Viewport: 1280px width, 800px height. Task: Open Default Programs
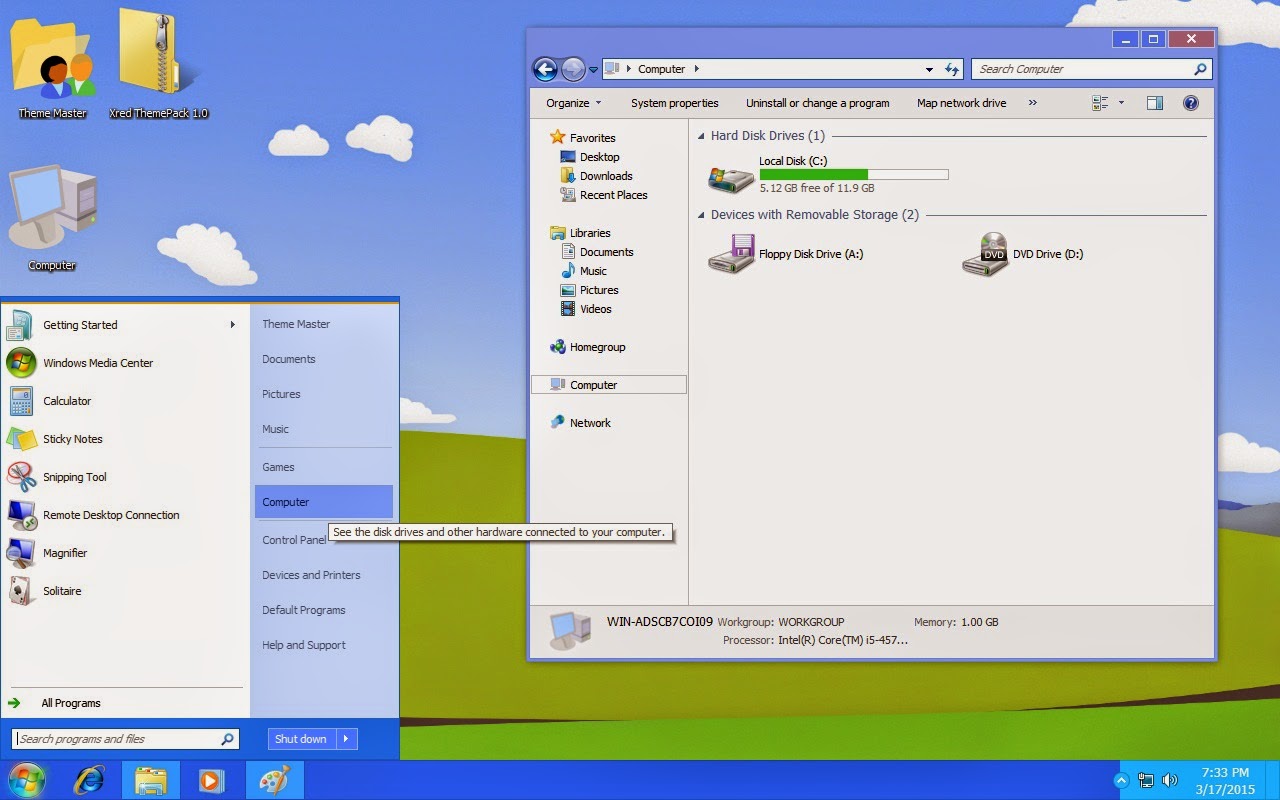(x=304, y=610)
